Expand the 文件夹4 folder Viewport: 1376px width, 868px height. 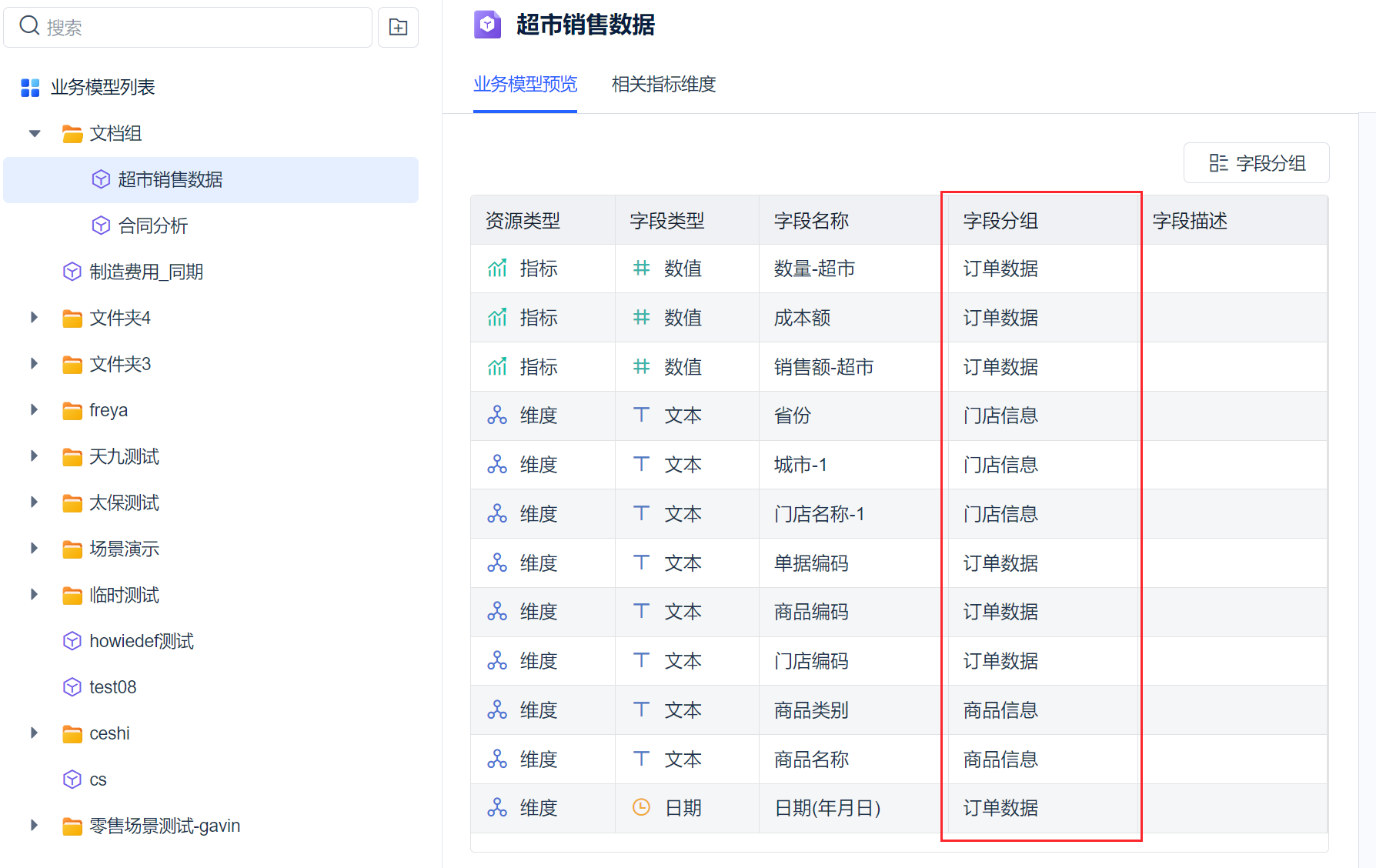pos(34,317)
